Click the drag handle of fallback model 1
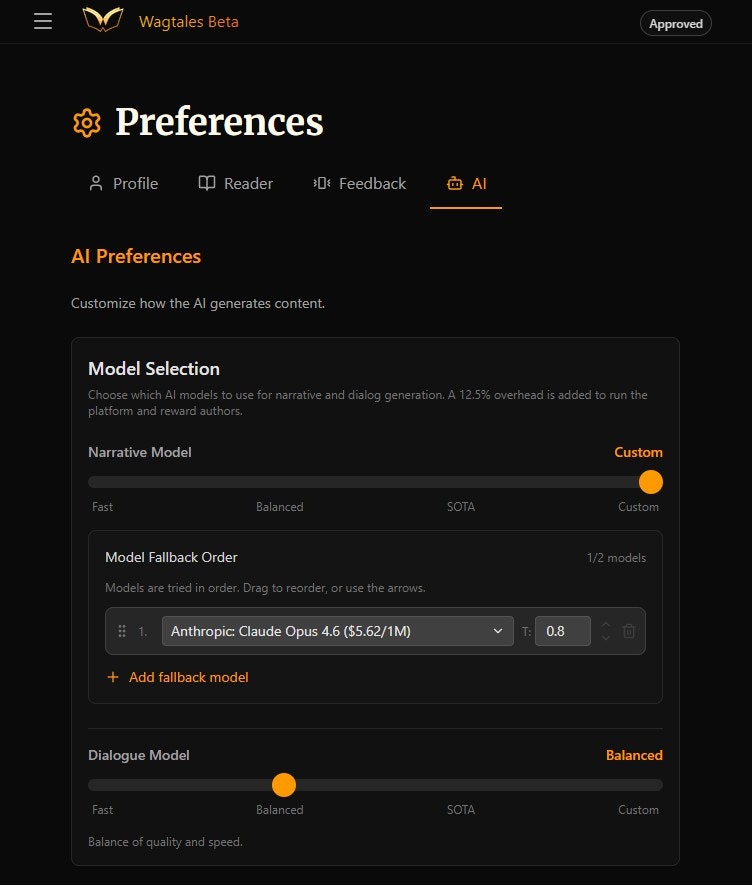The height and width of the screenshot is (885, 752). point(122,631)
